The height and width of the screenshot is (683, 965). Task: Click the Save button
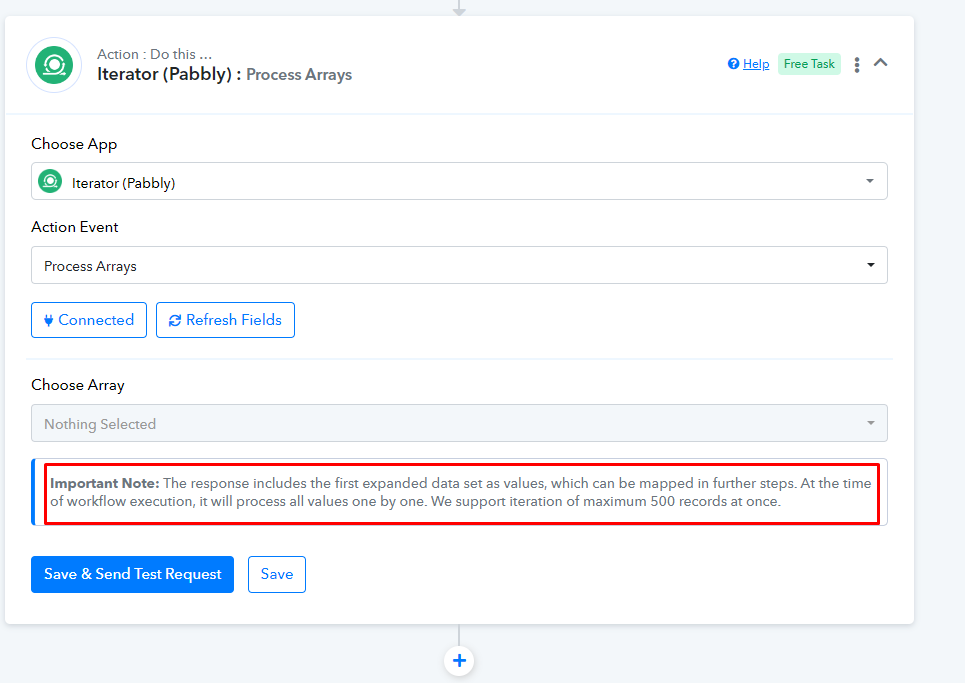click(277, 575)
